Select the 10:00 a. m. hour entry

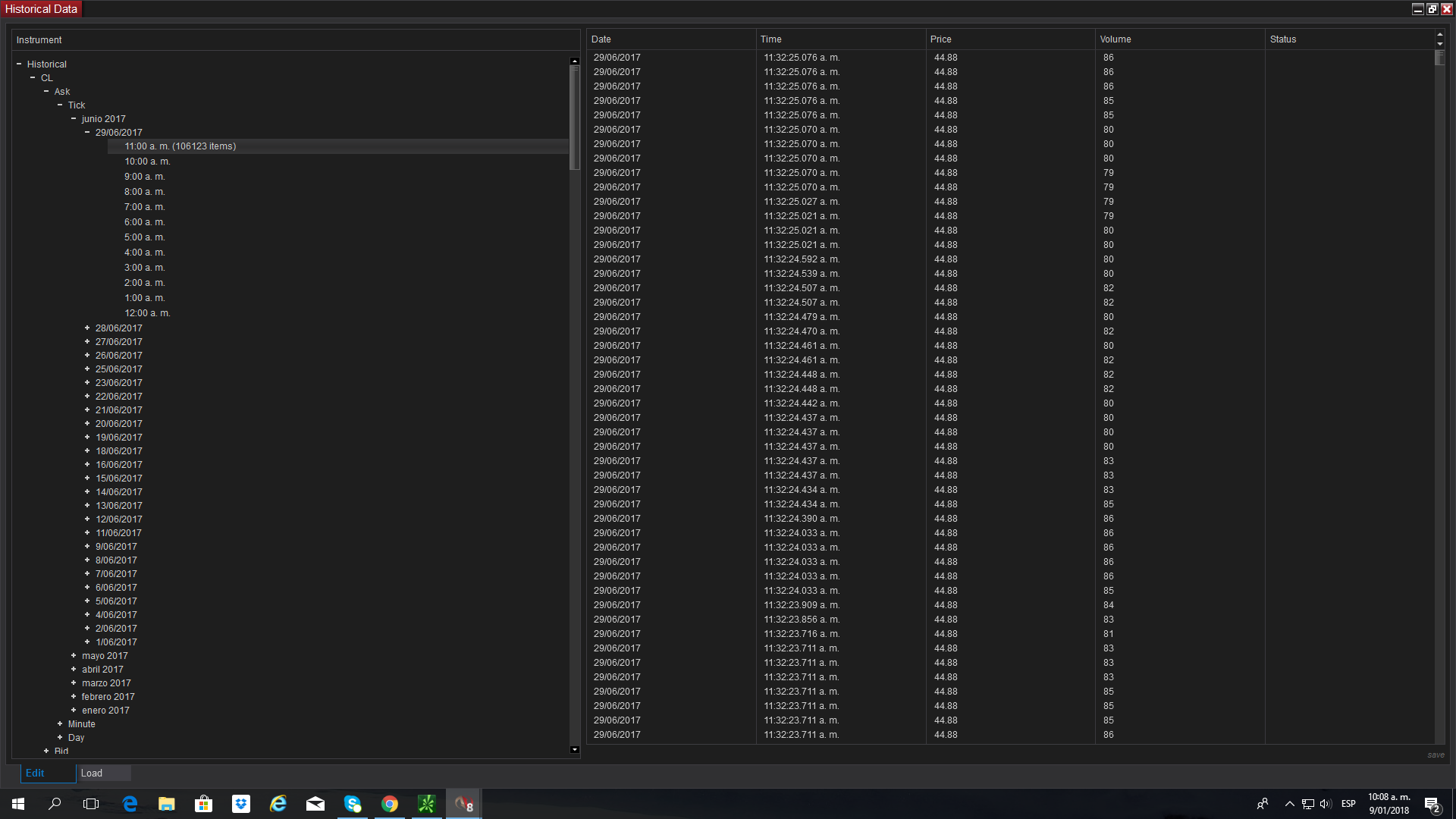[x=147, y=162]
